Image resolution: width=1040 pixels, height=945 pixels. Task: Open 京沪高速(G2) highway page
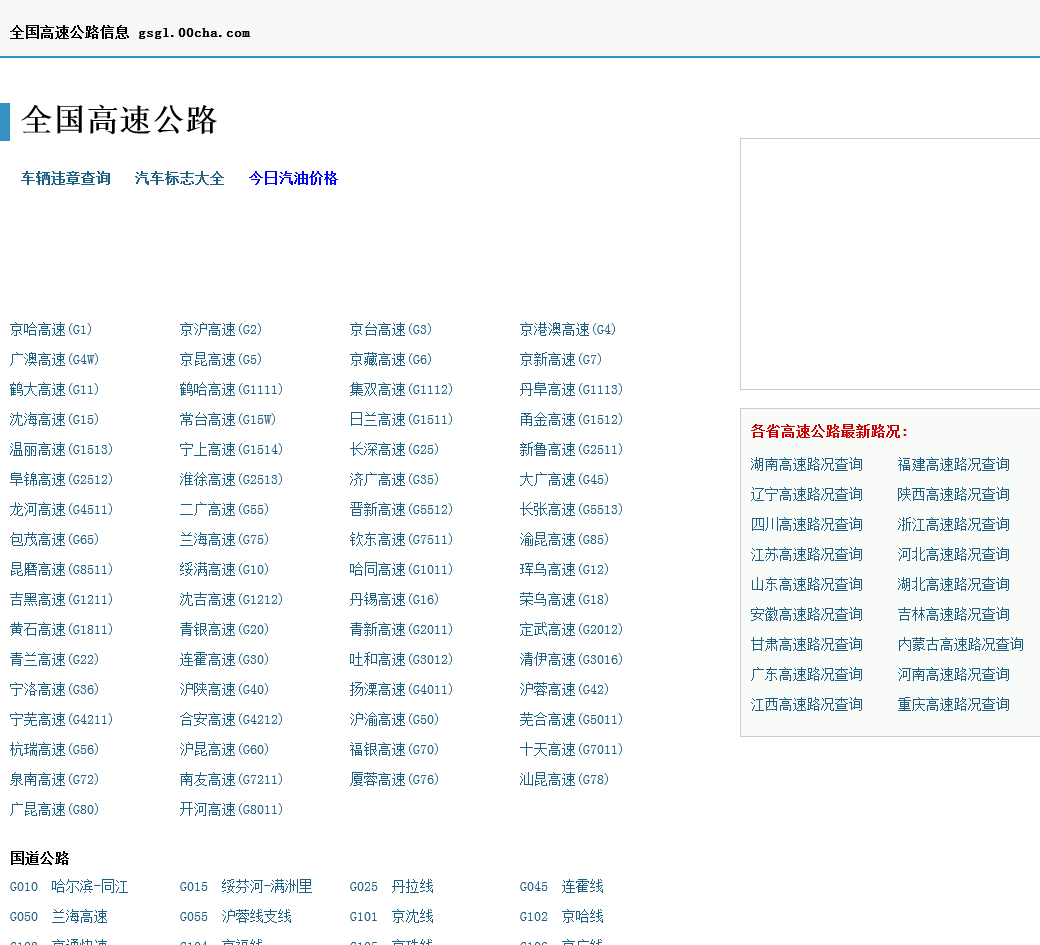pyautogui.click(x=220, y=330)
